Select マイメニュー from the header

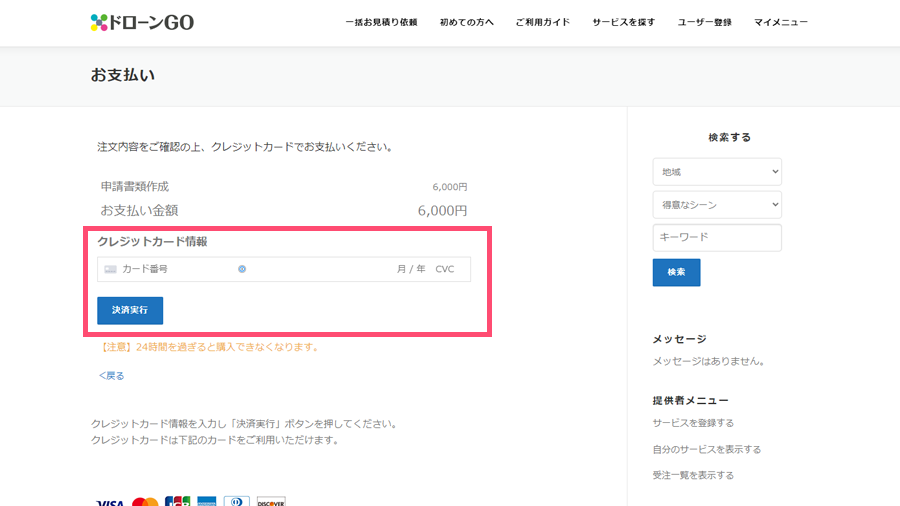coord(781,22)
